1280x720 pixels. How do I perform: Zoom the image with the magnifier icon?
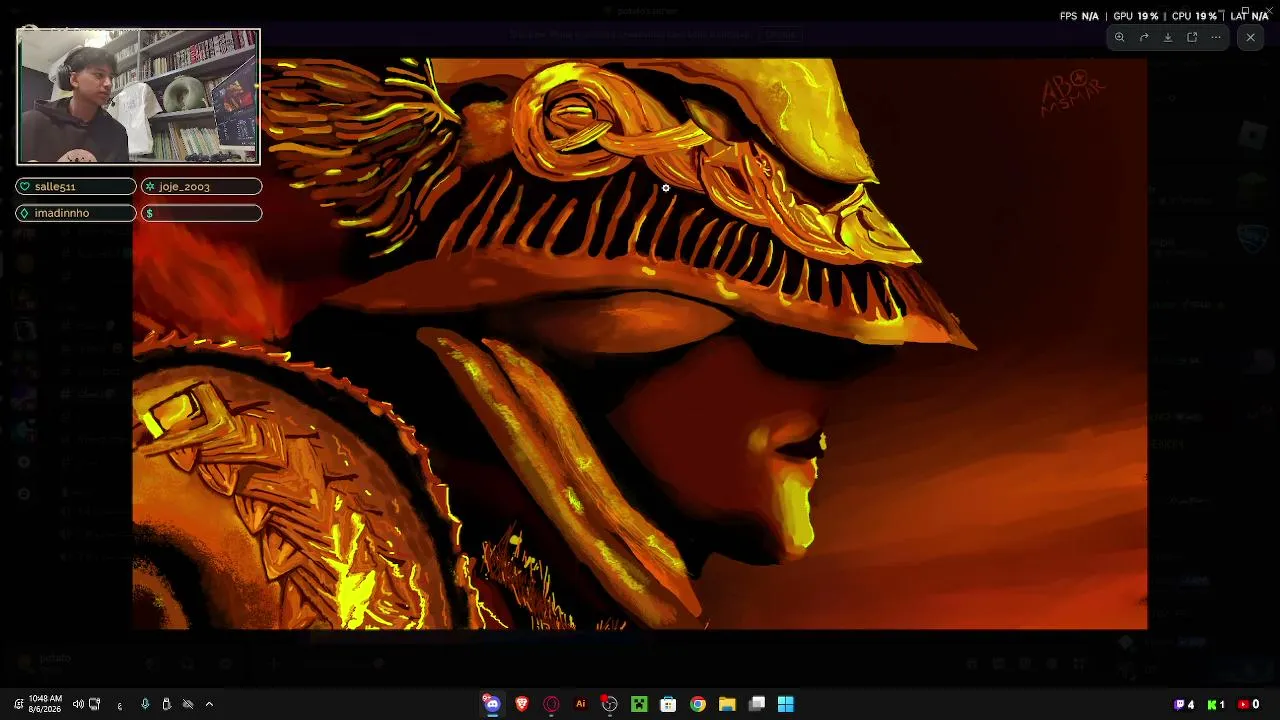pos(1120,38)
